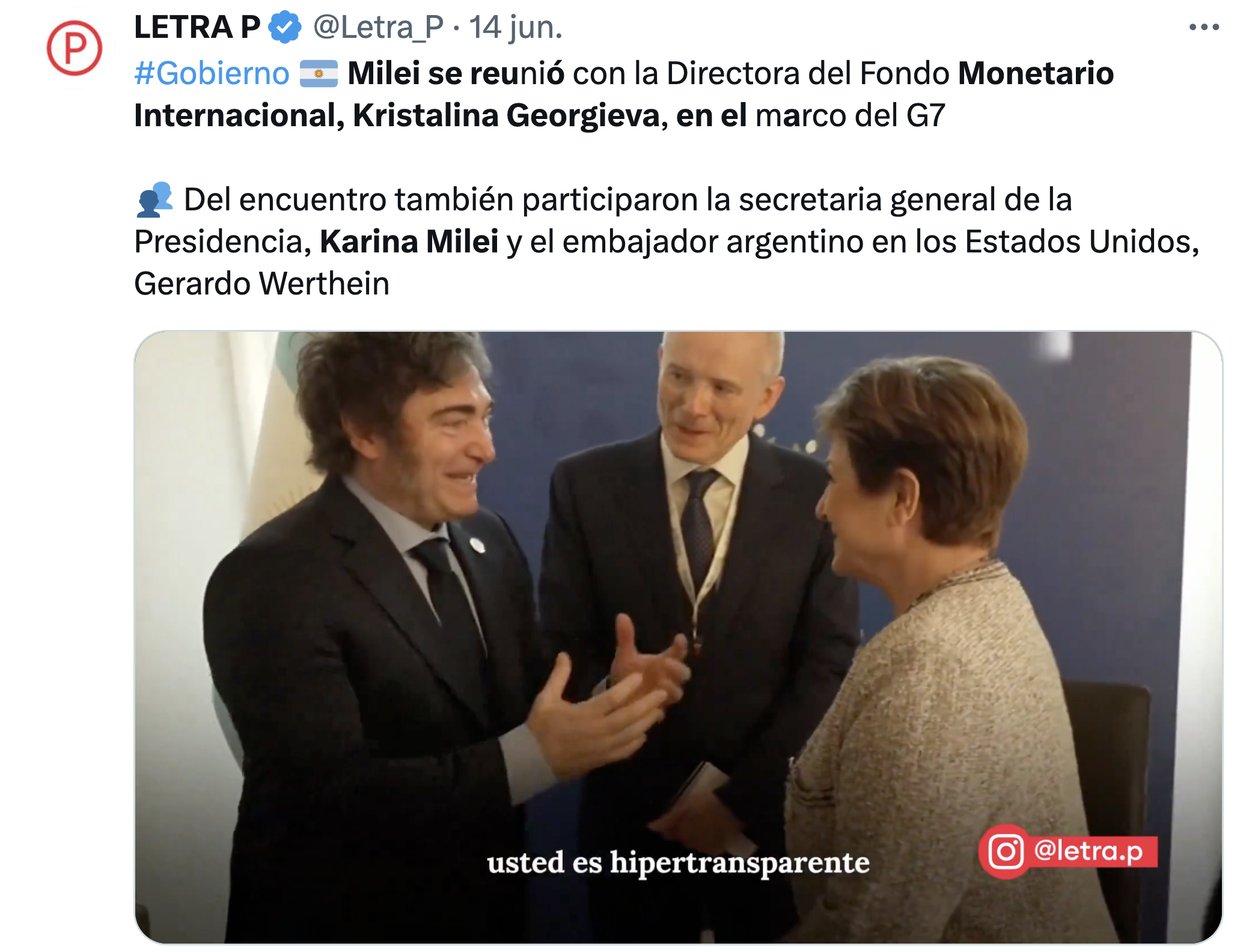
Task: Open the #Gobierno hashtag
Action: (212, 73)
